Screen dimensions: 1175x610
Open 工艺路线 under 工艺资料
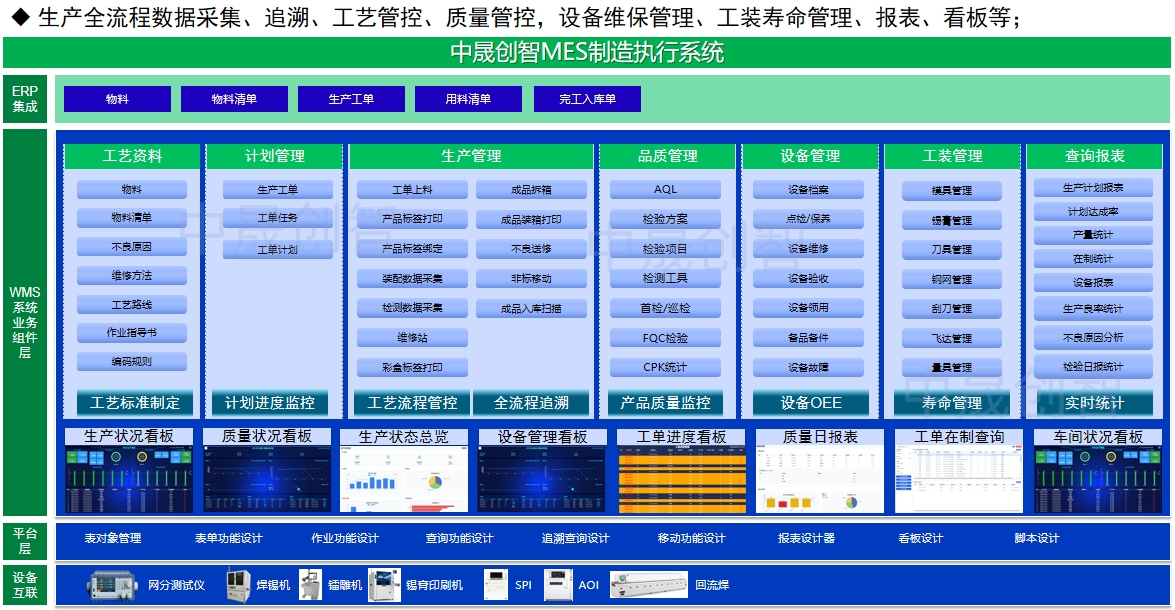pos(131,305)
